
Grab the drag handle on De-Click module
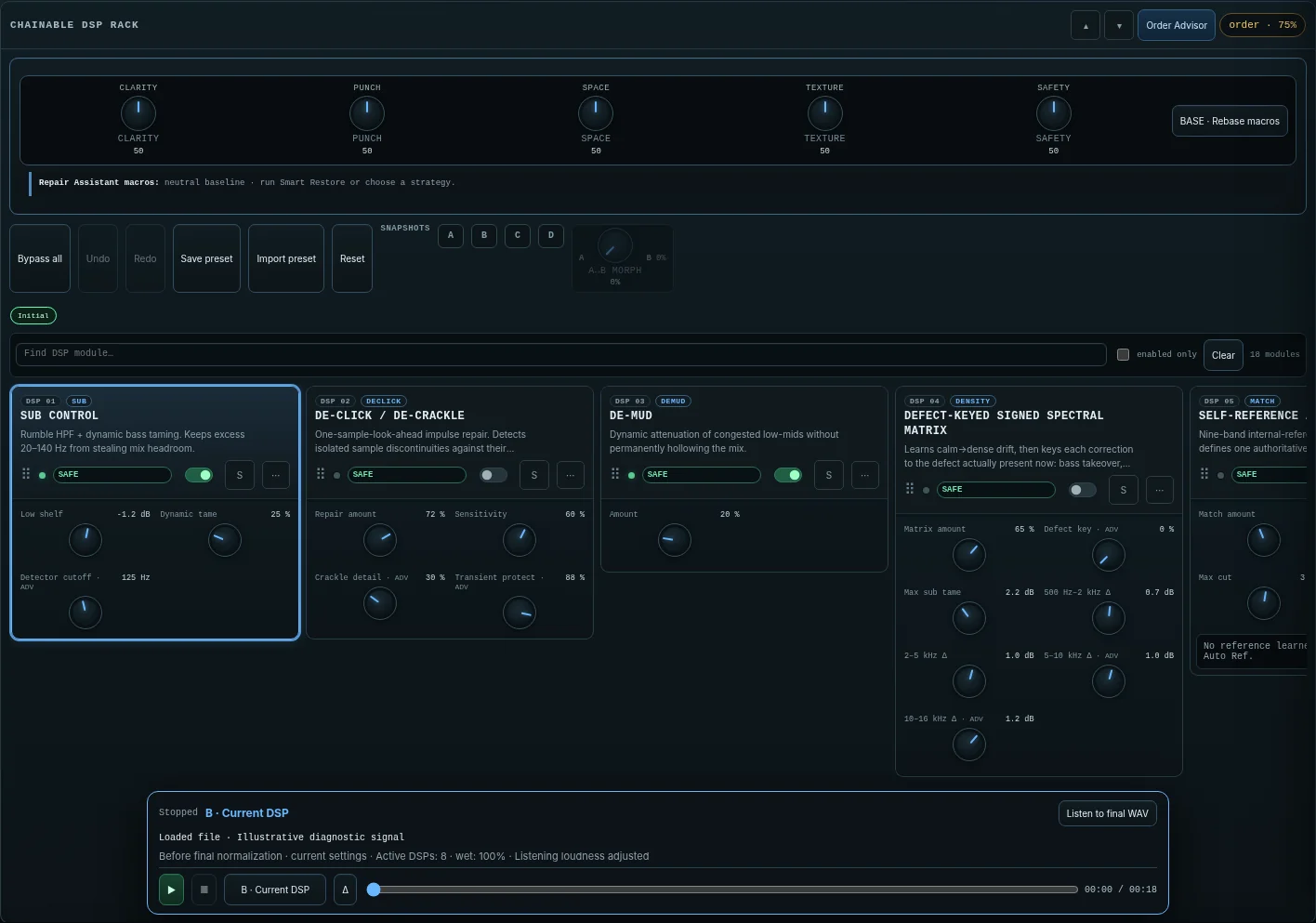[x=321, y=474]
